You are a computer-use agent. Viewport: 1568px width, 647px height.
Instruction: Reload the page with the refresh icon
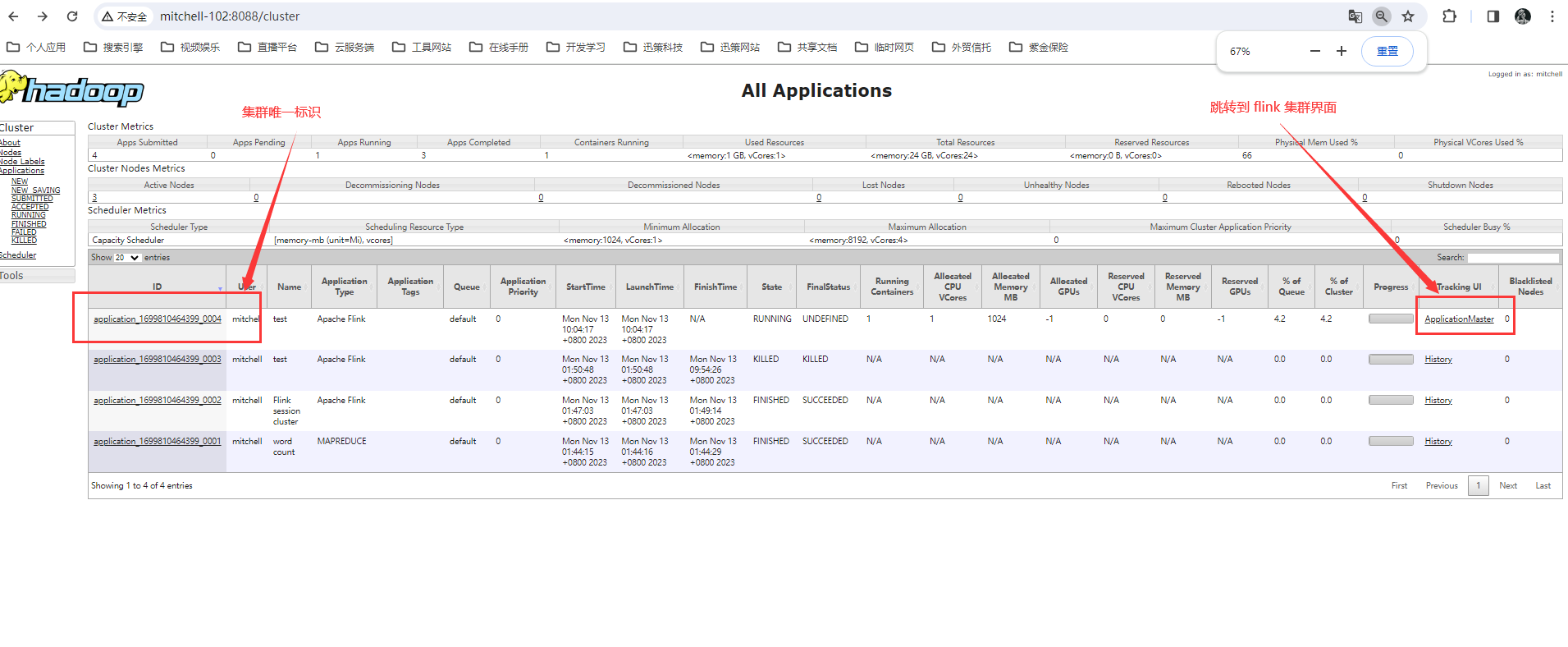point(72,16)
